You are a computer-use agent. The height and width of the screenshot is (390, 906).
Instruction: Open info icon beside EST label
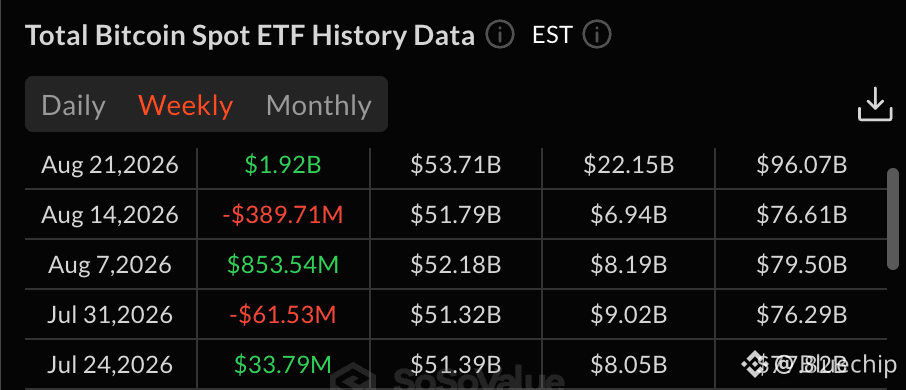click(597, 36)
